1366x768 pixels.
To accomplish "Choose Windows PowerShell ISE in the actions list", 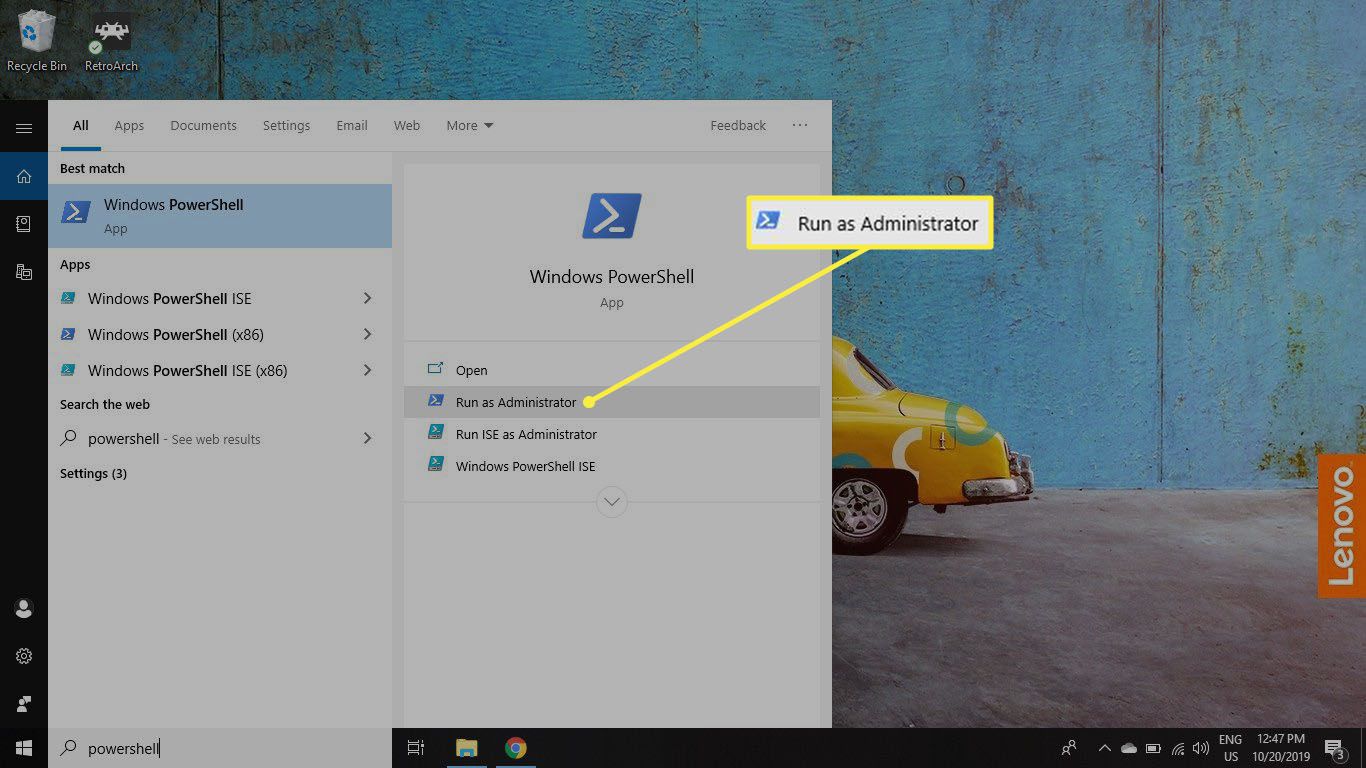I will 611,466.
